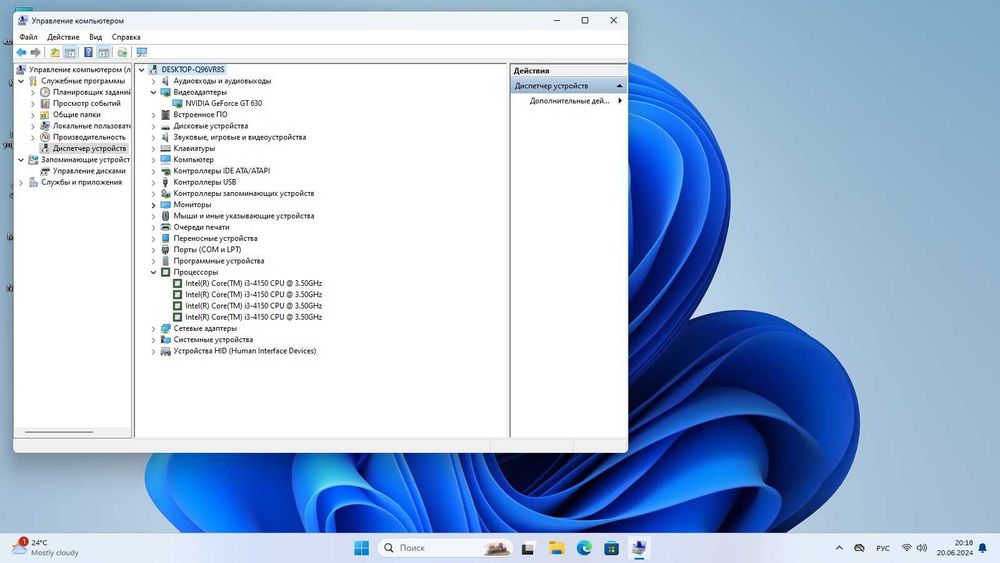The width and height of the screenshot is (1000, 563).
Task: Open the Вид menu
Action: [x=96, y=37]
